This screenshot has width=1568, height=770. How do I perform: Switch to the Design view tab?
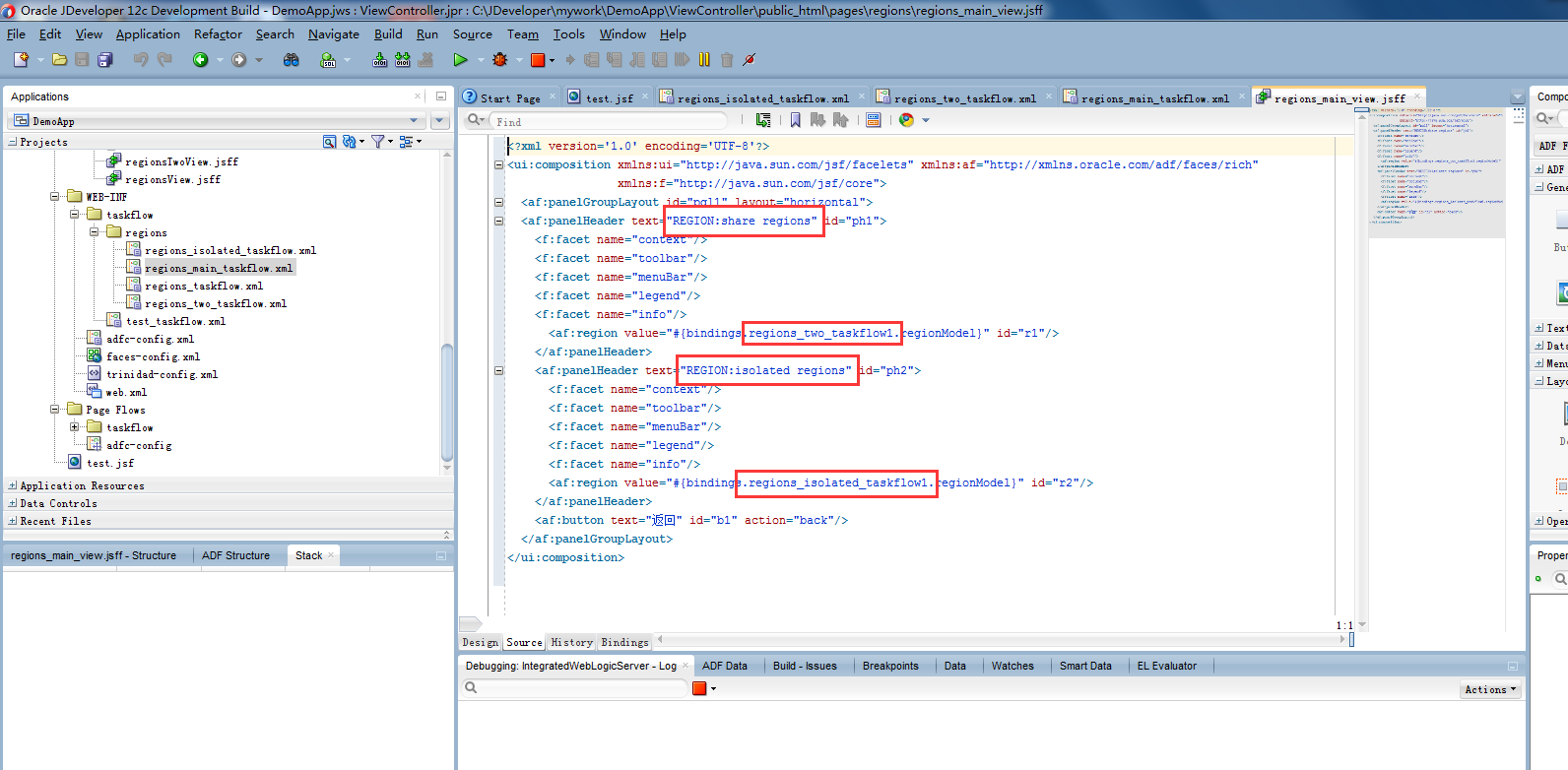point(480,643)
